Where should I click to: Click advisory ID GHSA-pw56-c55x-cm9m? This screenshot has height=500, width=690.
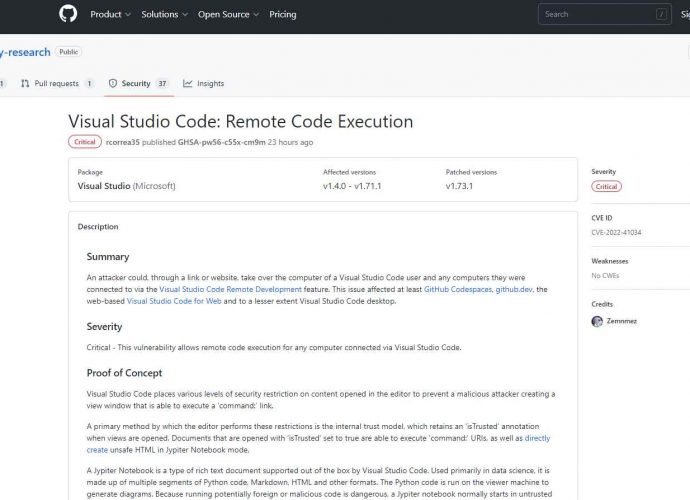click(x=222, y=142)
